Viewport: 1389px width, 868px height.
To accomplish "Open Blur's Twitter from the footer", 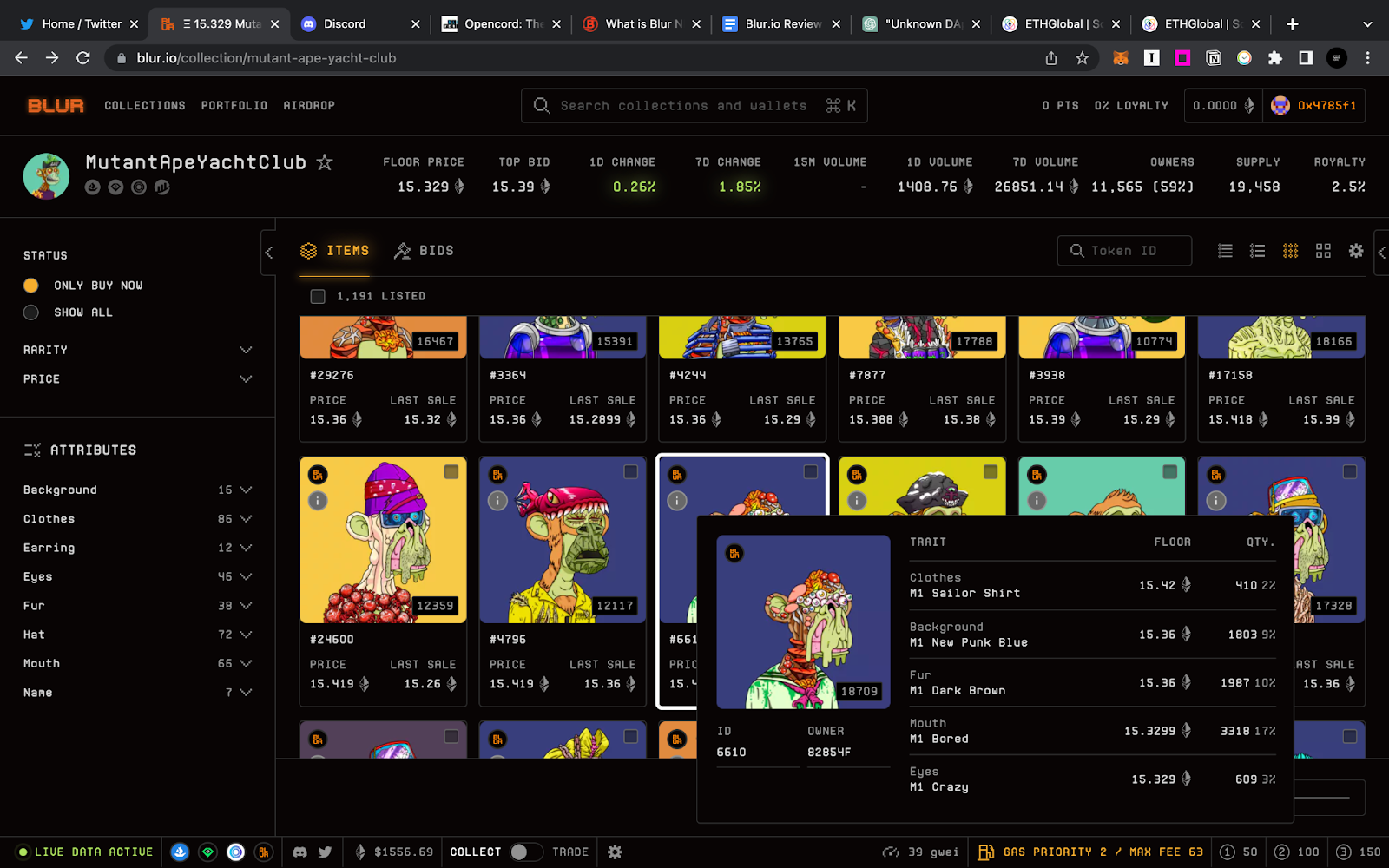I will pyautogui.click(x=325, y=852).
